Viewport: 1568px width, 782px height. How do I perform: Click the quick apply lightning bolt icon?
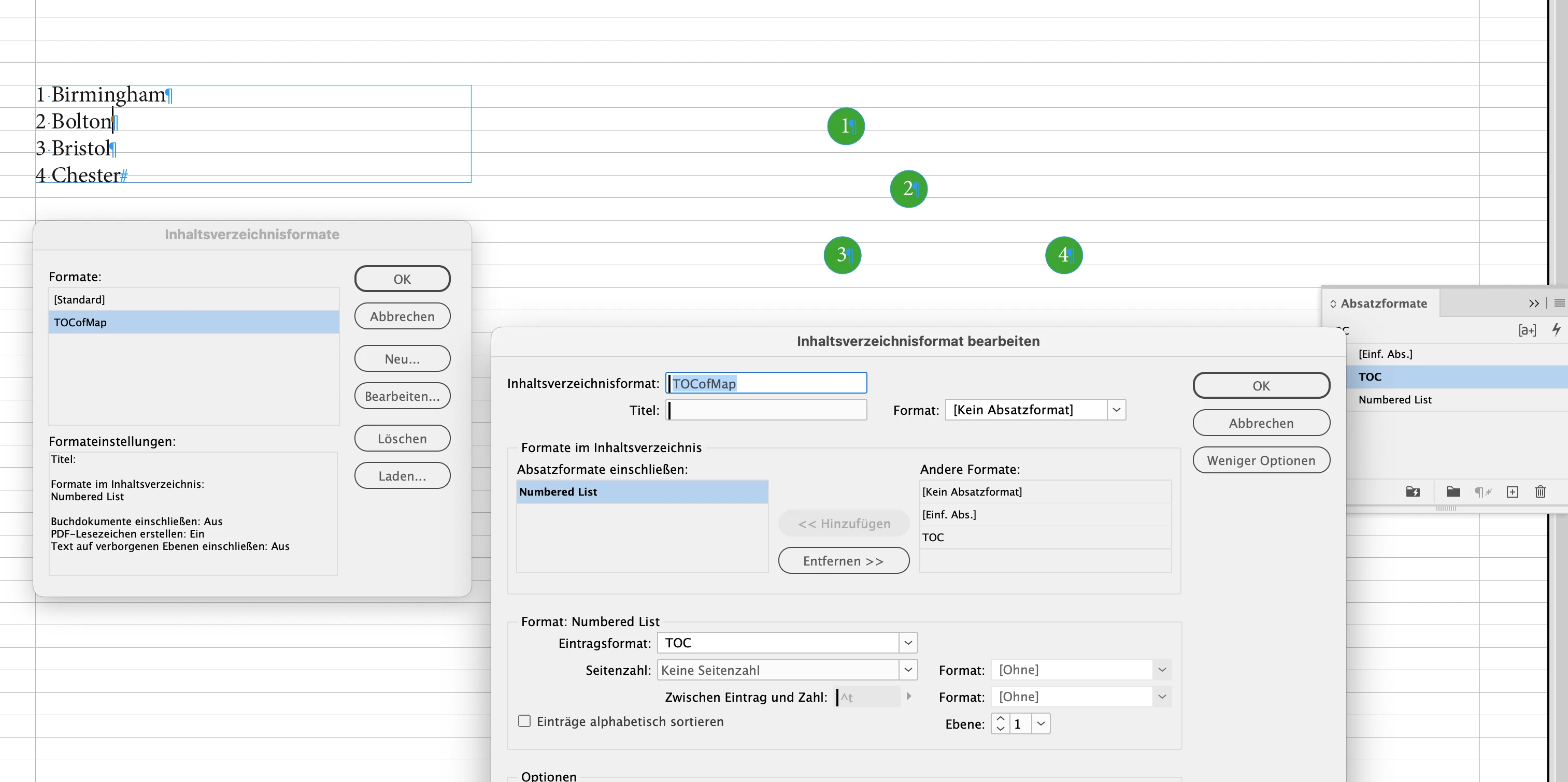click(1556, 330)
